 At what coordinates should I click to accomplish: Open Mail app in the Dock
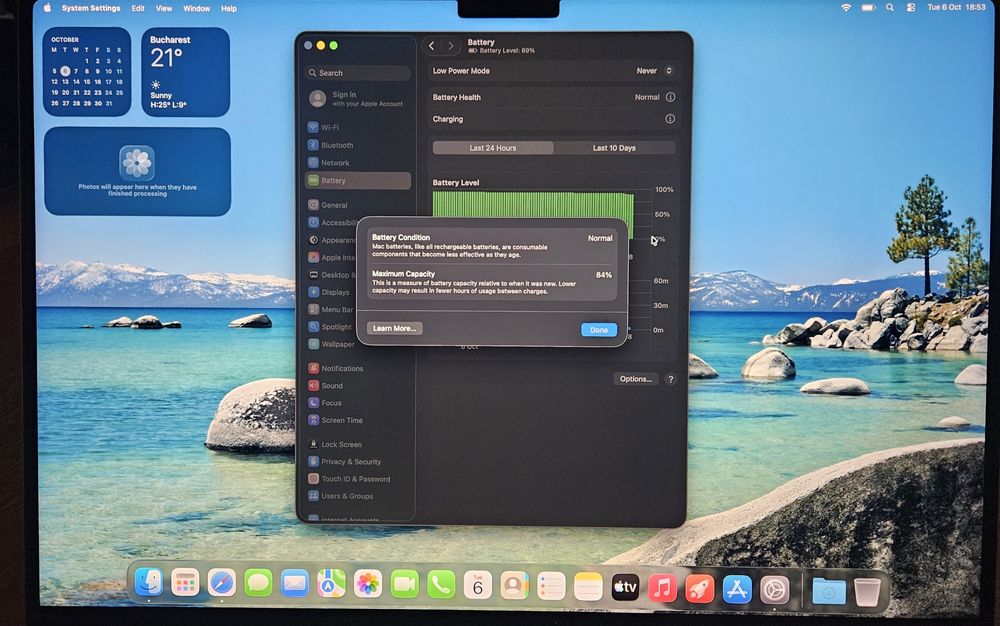[x=295, y=584]
